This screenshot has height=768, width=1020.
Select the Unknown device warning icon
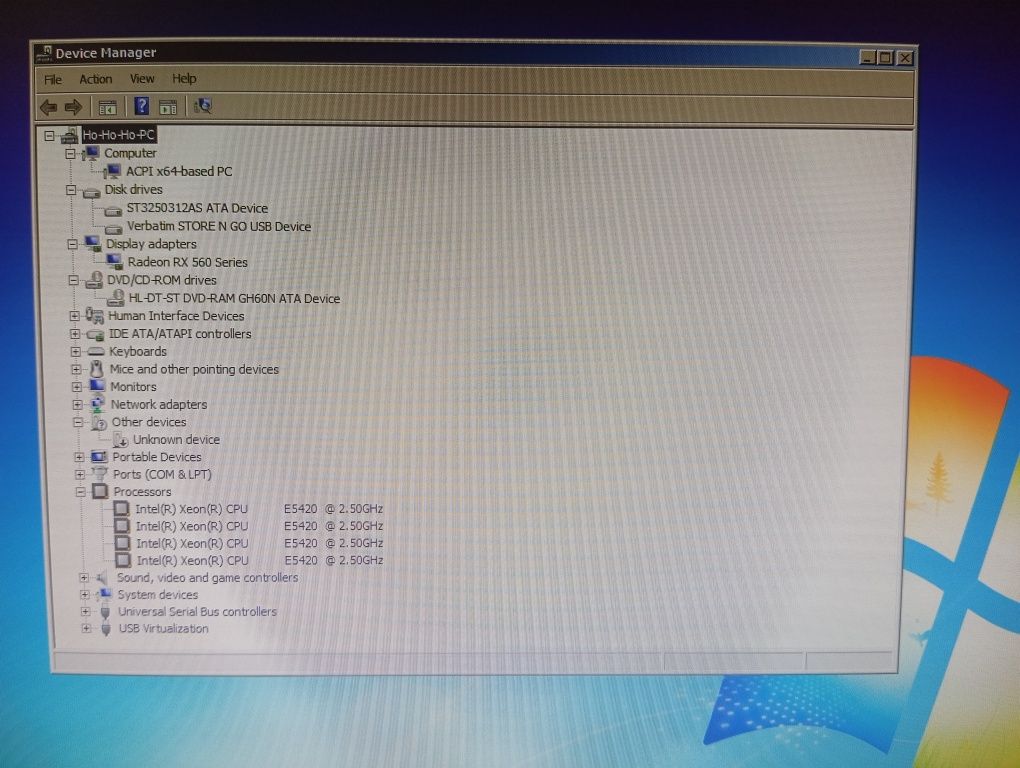121,440
